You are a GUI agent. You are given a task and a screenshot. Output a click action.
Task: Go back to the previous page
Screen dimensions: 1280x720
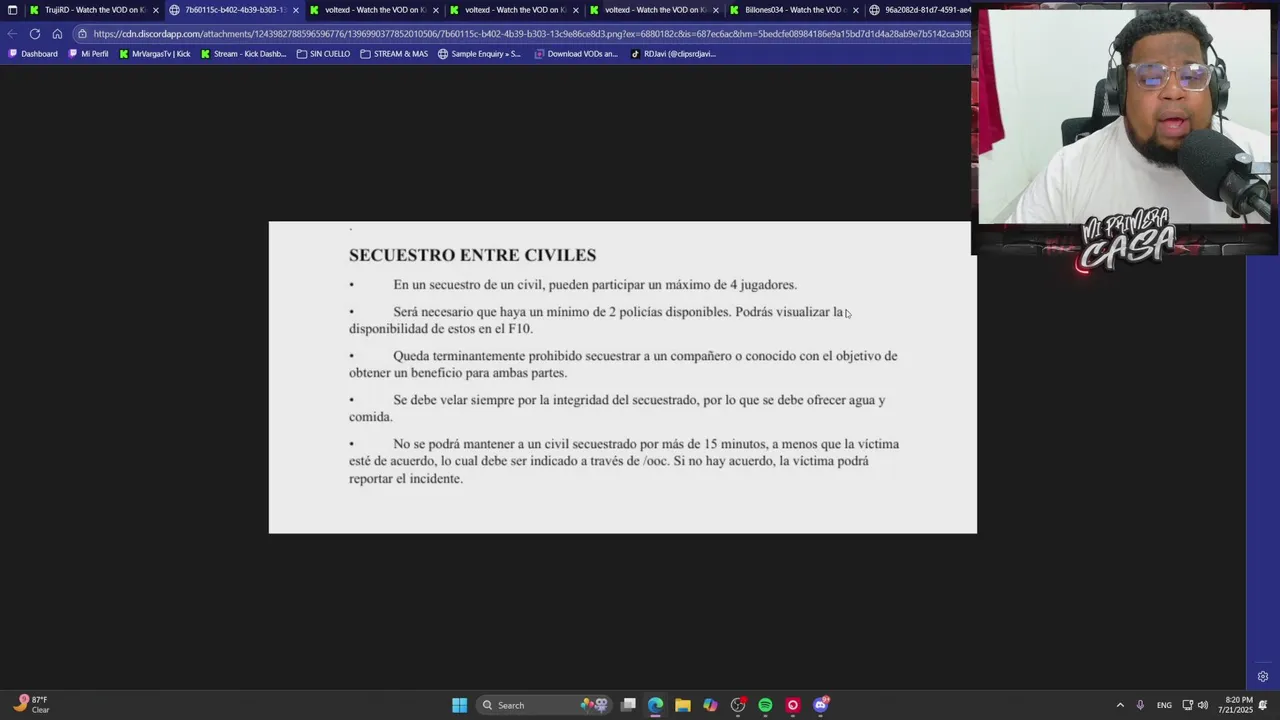click(12, 33)
